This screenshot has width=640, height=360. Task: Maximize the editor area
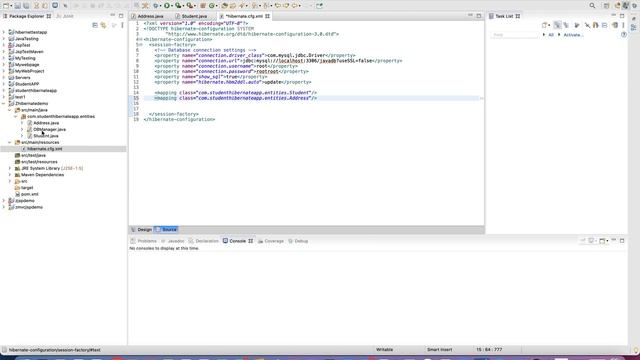coord(479,16)
